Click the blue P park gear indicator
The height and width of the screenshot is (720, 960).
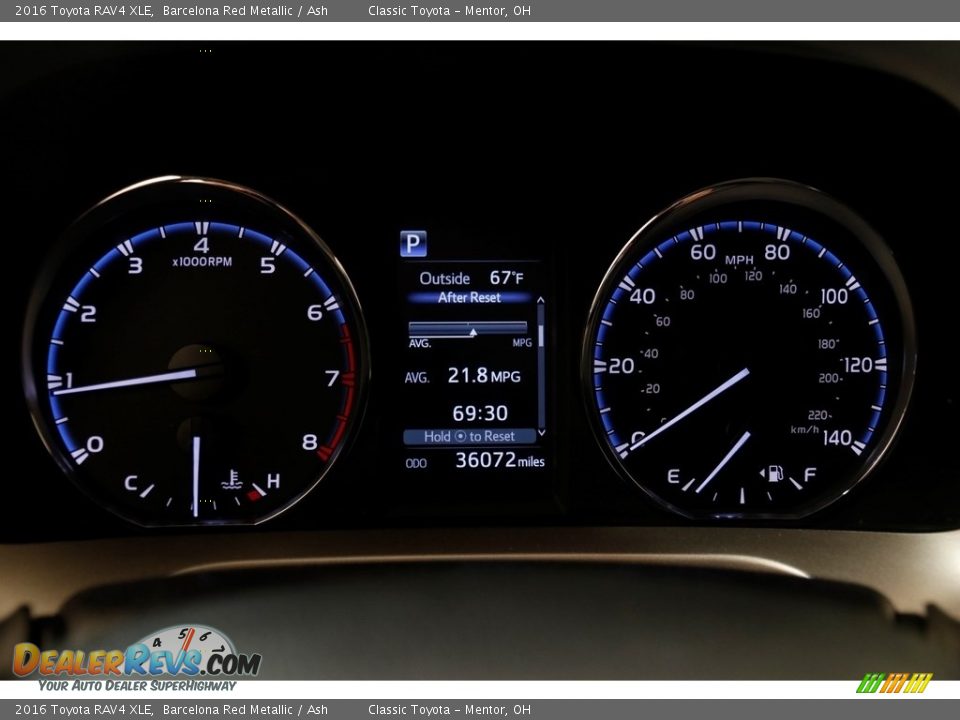pyautogui.click(x=413, y=244)
